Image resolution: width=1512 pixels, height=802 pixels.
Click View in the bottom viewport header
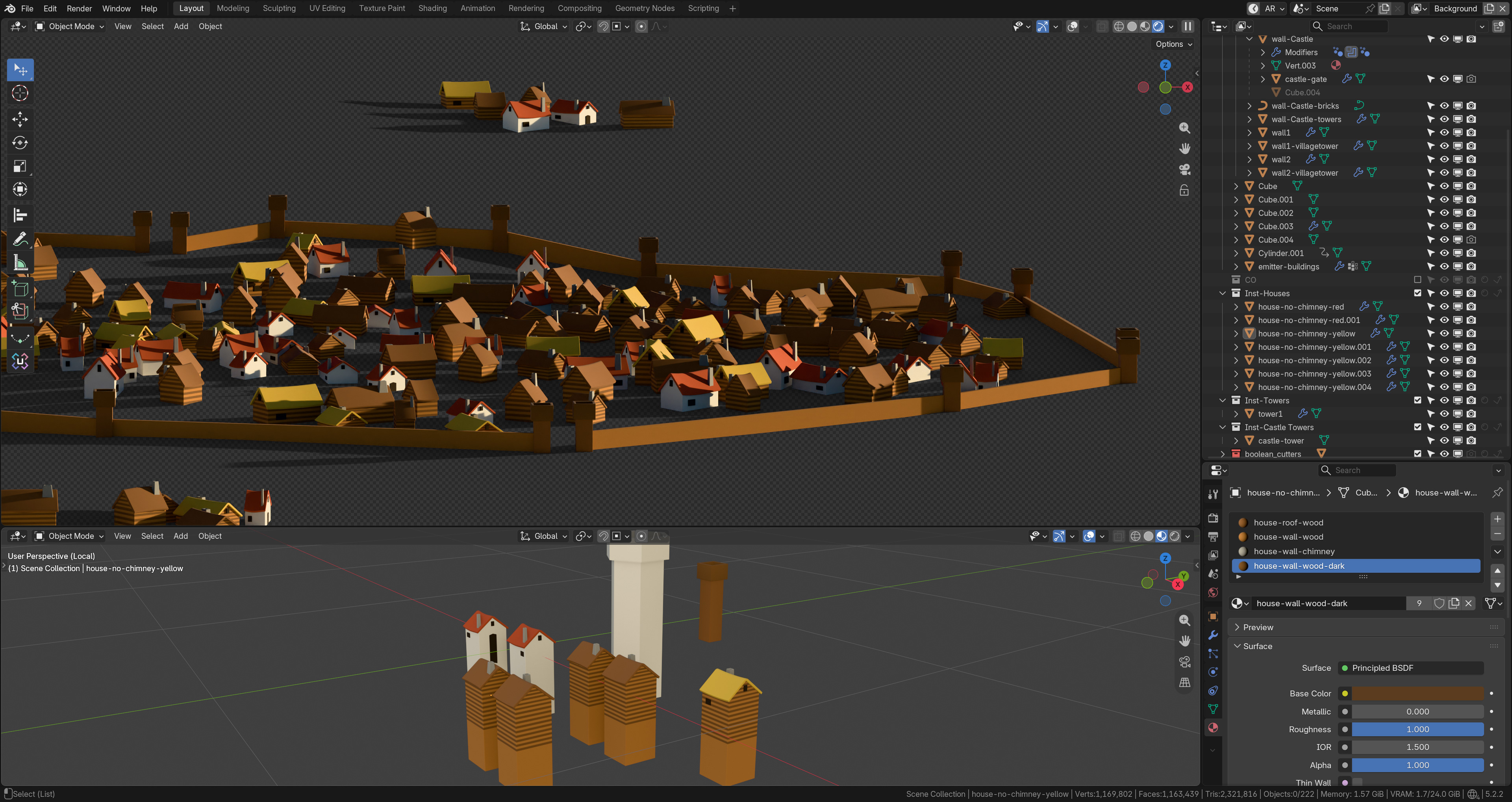(x=122, y=536)
